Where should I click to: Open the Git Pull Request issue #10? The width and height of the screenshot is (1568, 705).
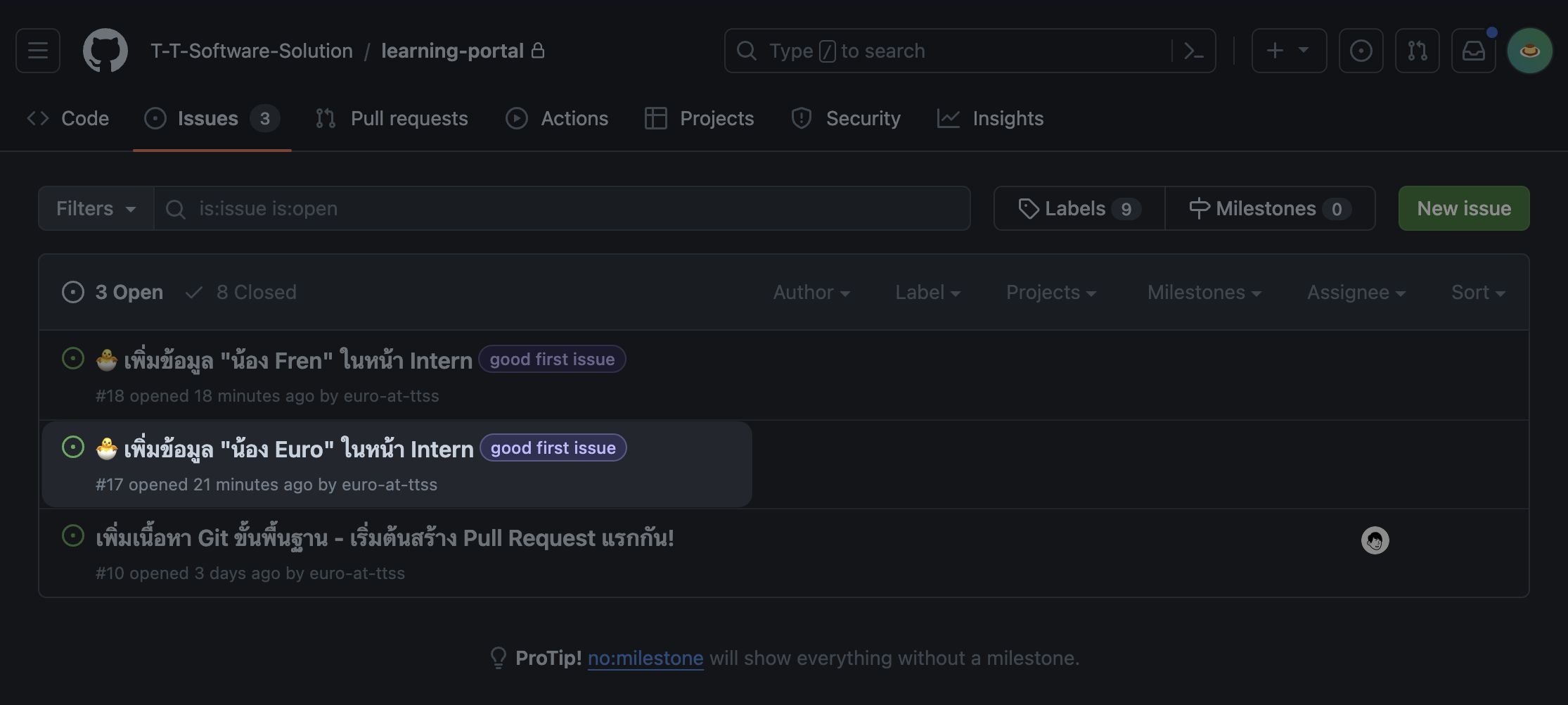click(385, 538)
